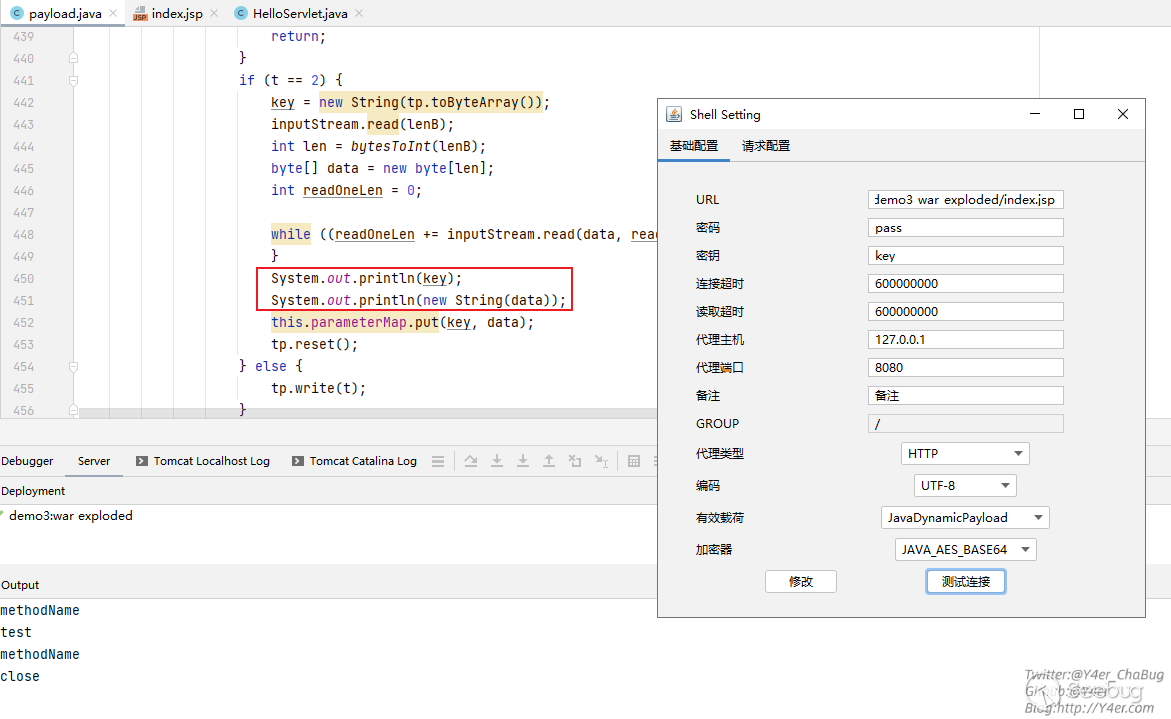Click the 修改 button
The height and width of the screenshot is (719, 1171).
[x=800, y=582]
